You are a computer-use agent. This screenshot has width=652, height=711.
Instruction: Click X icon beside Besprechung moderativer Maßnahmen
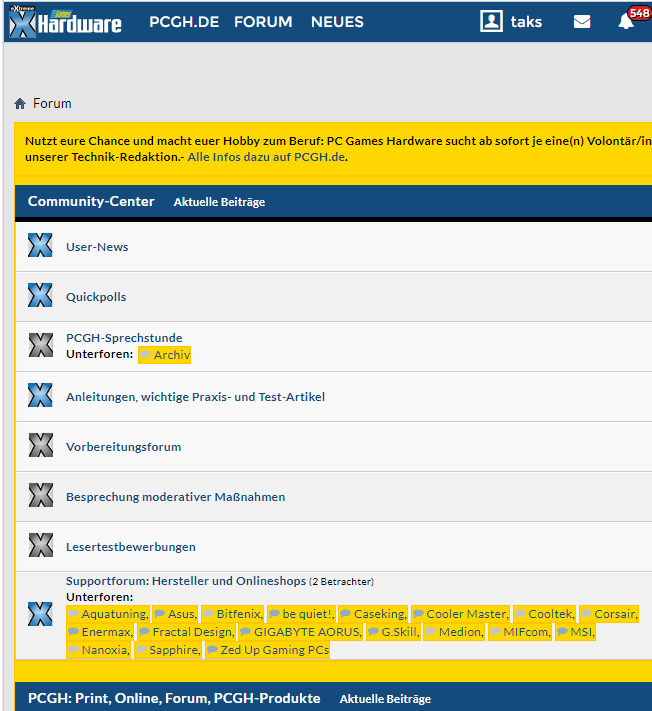pyautogui.click(x=40, y=495)
